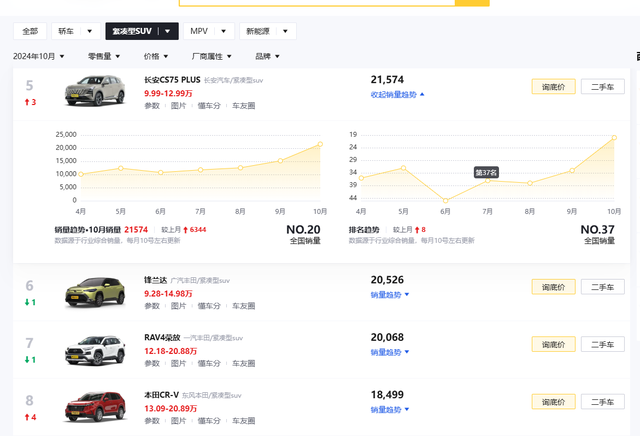The height and width of the screenshot is (436, 640).
Task: Open the 长安CS75 PLUS model title
Action: (172, 80)
